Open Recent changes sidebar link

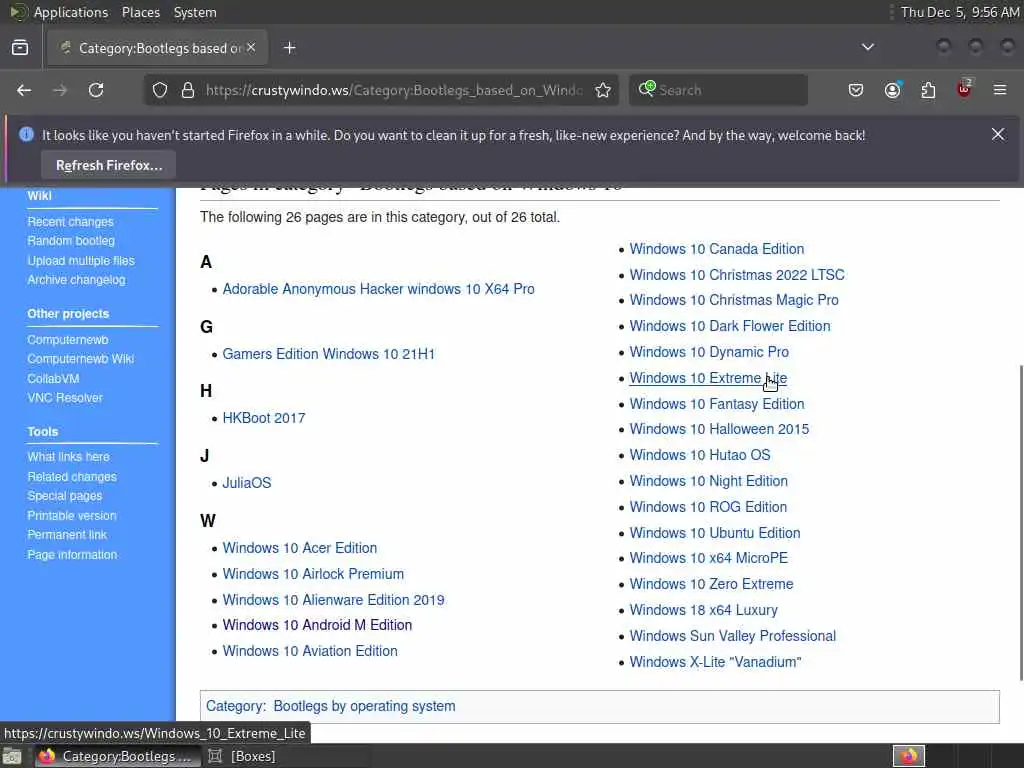click(71, 222)
